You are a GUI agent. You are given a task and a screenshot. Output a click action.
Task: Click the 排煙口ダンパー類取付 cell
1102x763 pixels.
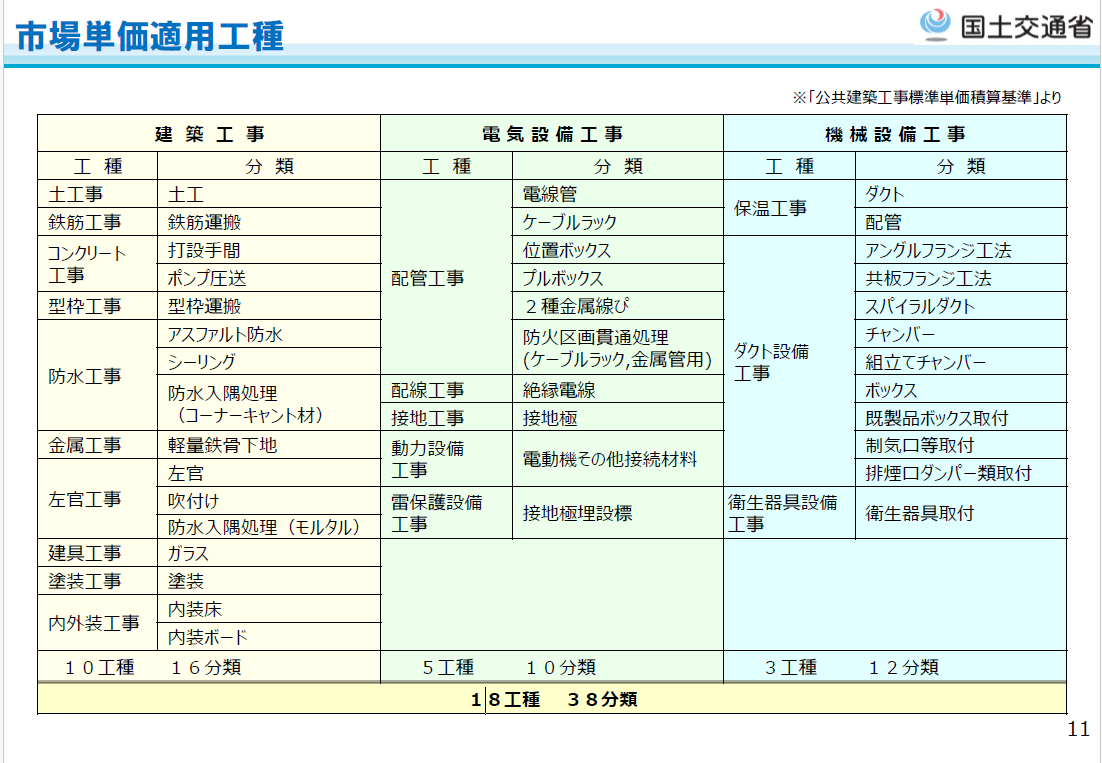pos(961,473)
